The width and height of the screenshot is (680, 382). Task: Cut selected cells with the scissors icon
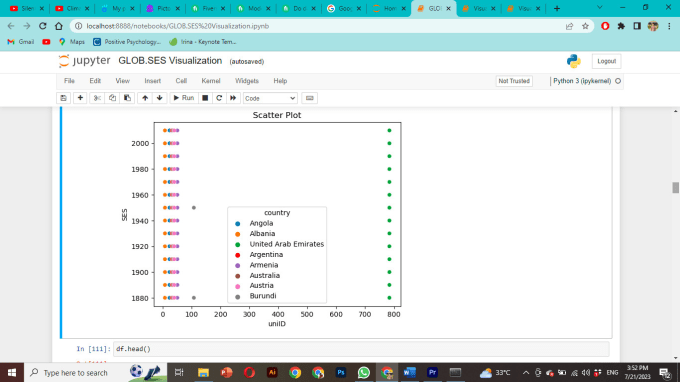[97, 98]
